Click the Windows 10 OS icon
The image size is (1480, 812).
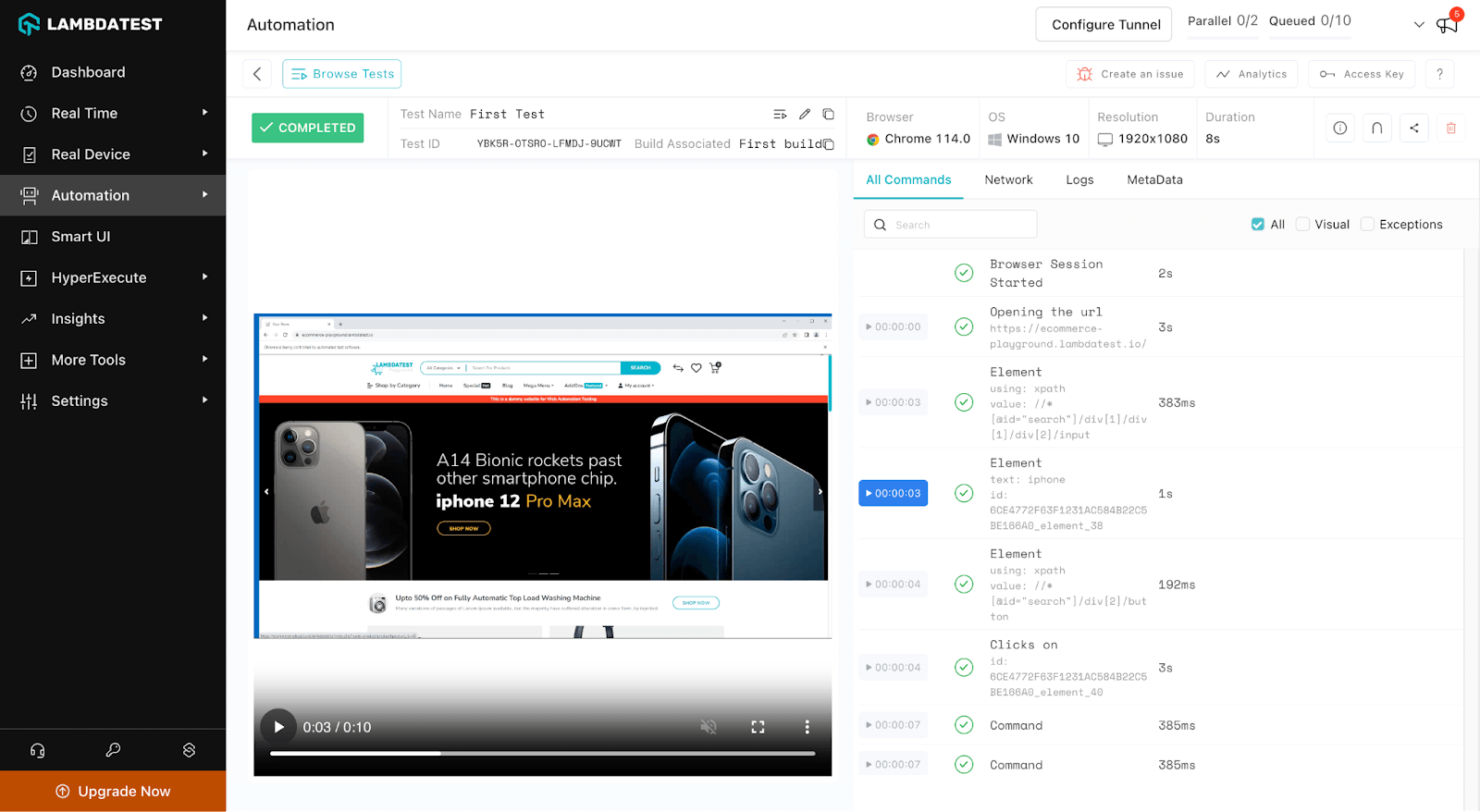[x=995, y=140]
